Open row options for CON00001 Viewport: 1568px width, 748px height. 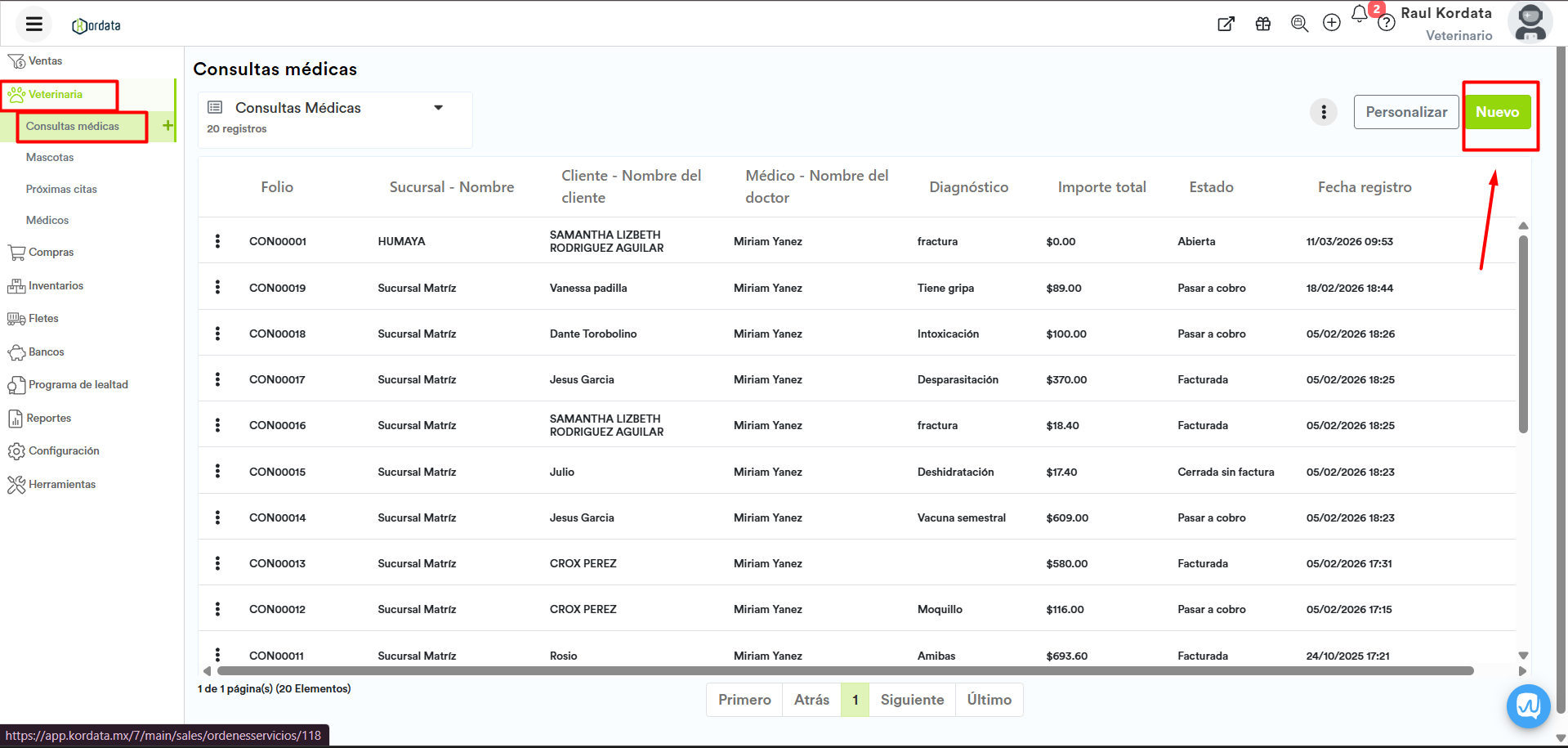click(x=217, y=241)
